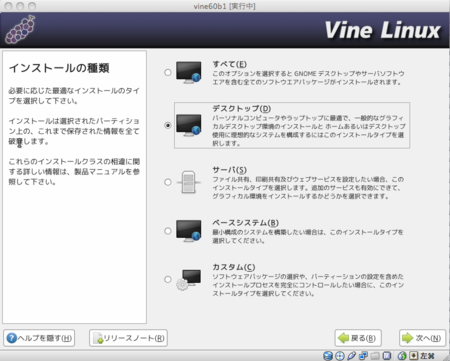Viewport: 450px width, 361px height.
Task: Click the monitor icon beside ベースシステム(B)
Action: [x=189, y=231]
